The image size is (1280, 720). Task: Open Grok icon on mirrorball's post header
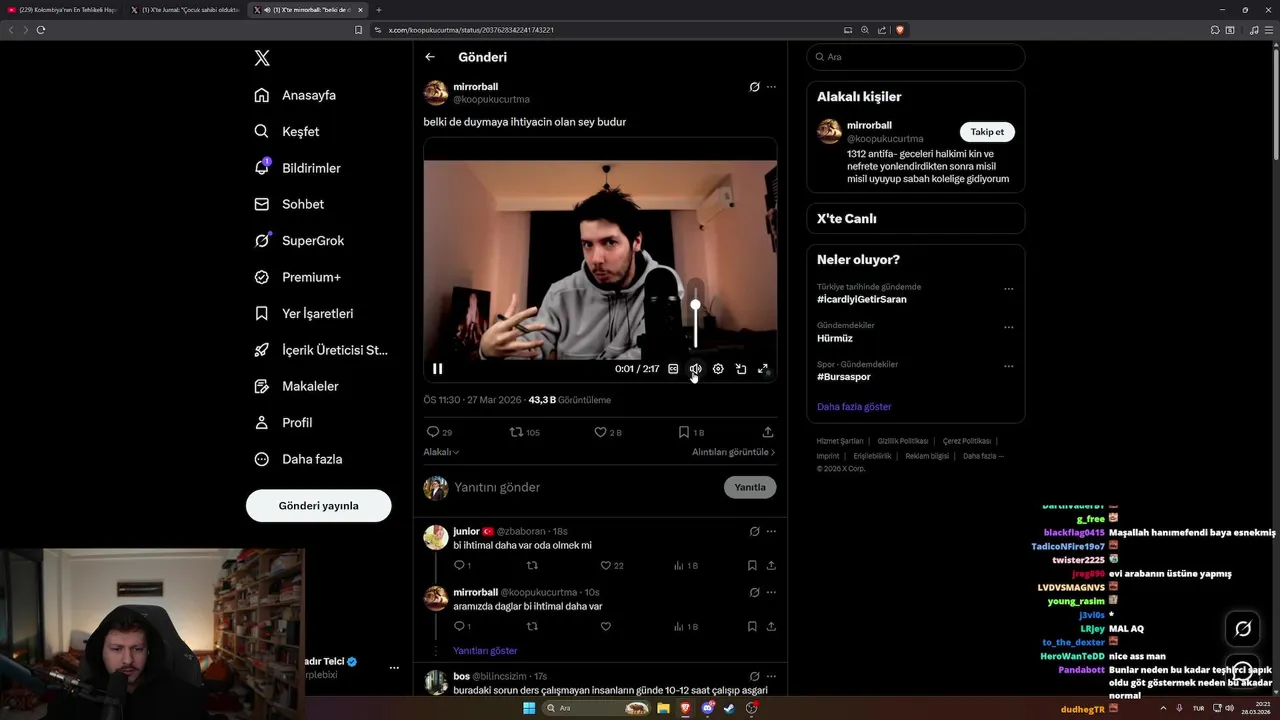754,87
